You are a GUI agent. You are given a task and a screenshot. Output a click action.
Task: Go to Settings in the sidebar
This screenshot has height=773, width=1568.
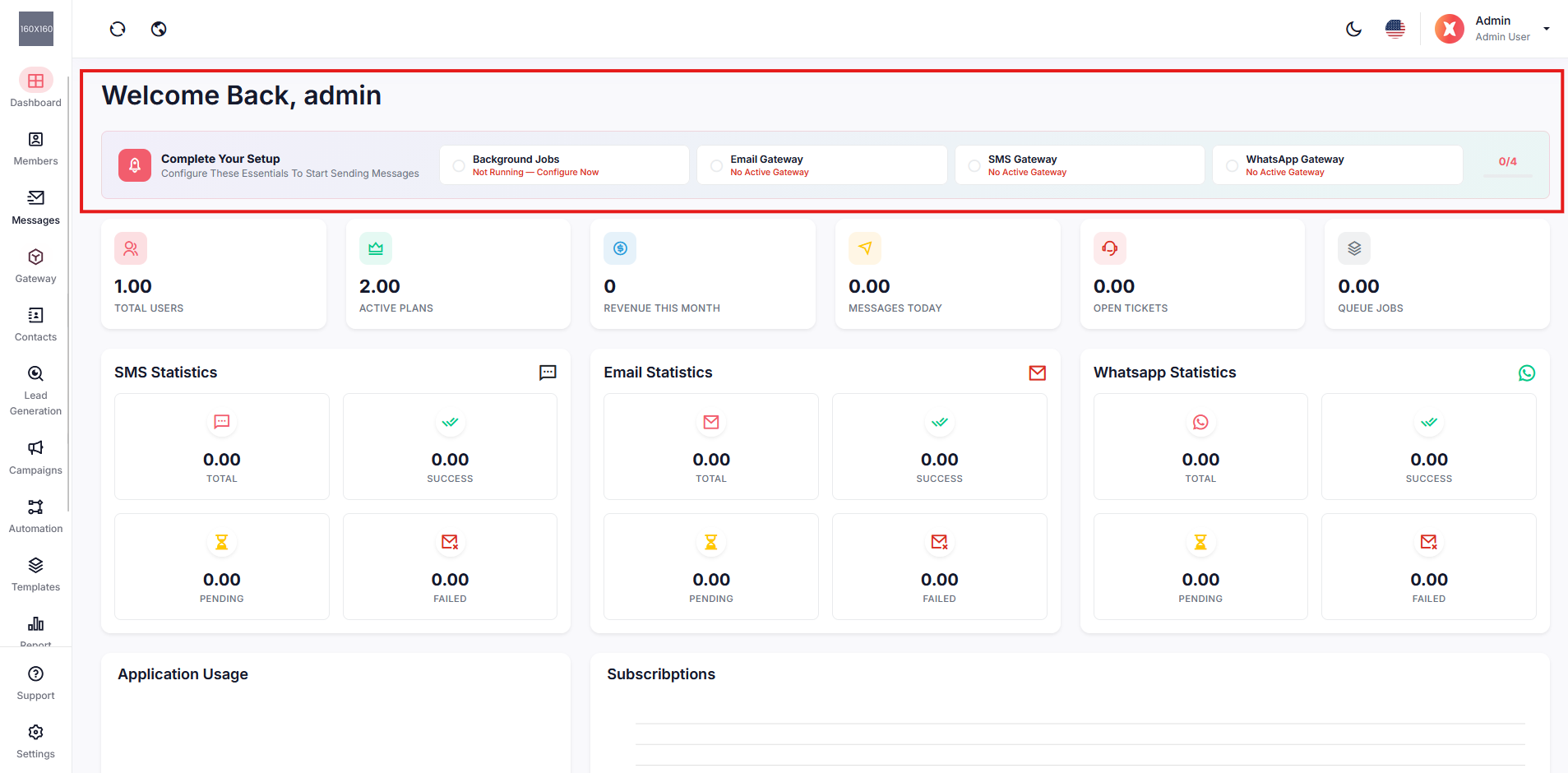(x=35, y=741)
